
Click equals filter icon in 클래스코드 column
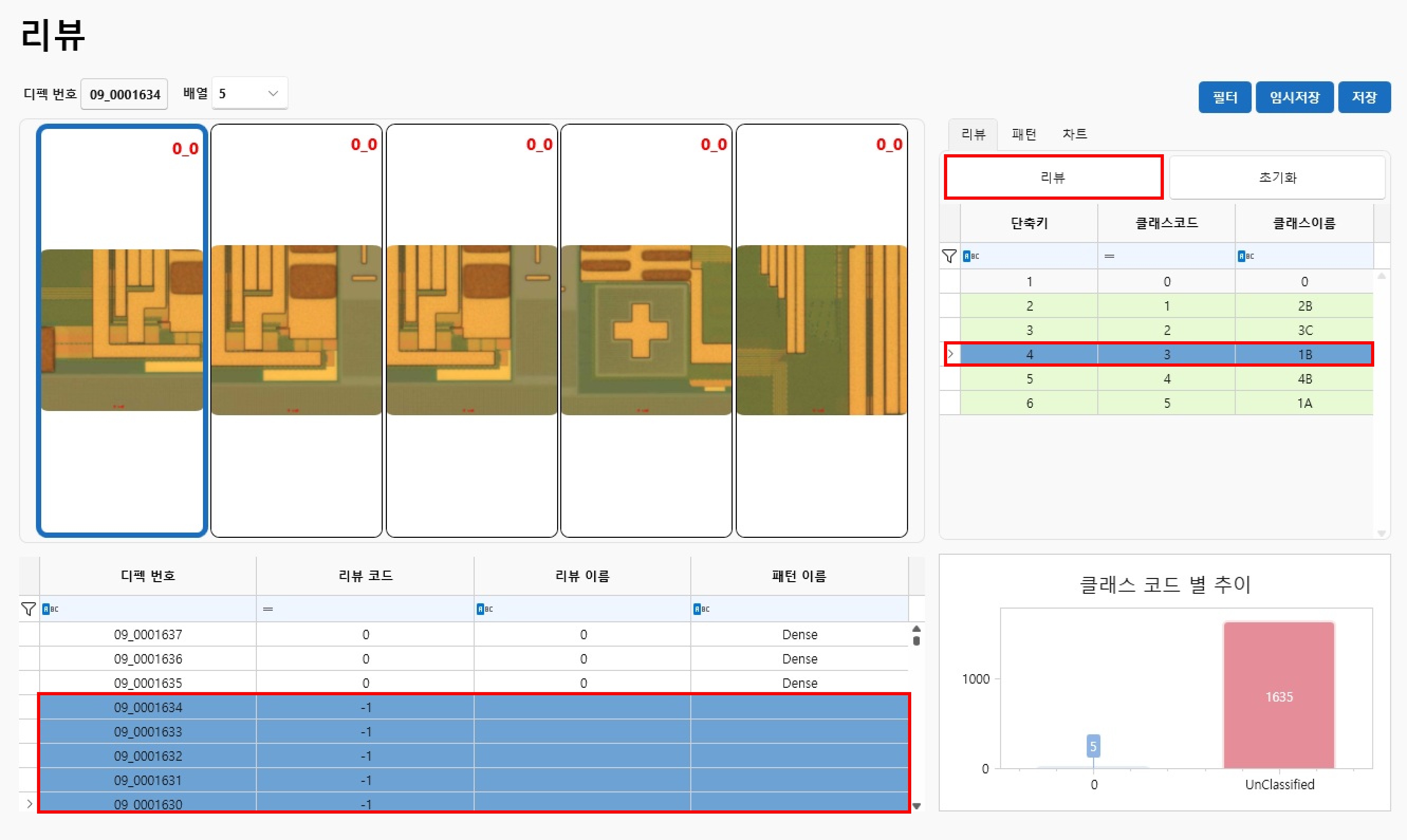click(x=1109, y=256)
